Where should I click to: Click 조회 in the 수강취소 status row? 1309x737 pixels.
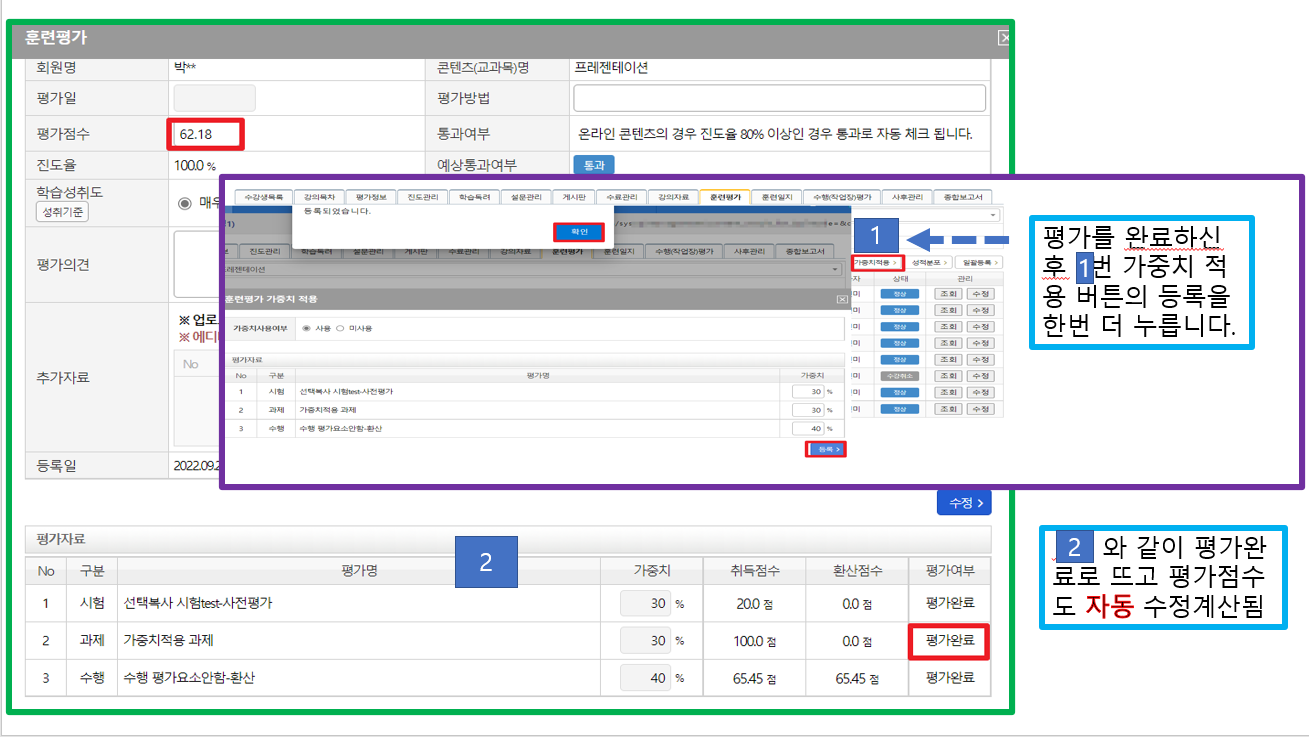947,375
